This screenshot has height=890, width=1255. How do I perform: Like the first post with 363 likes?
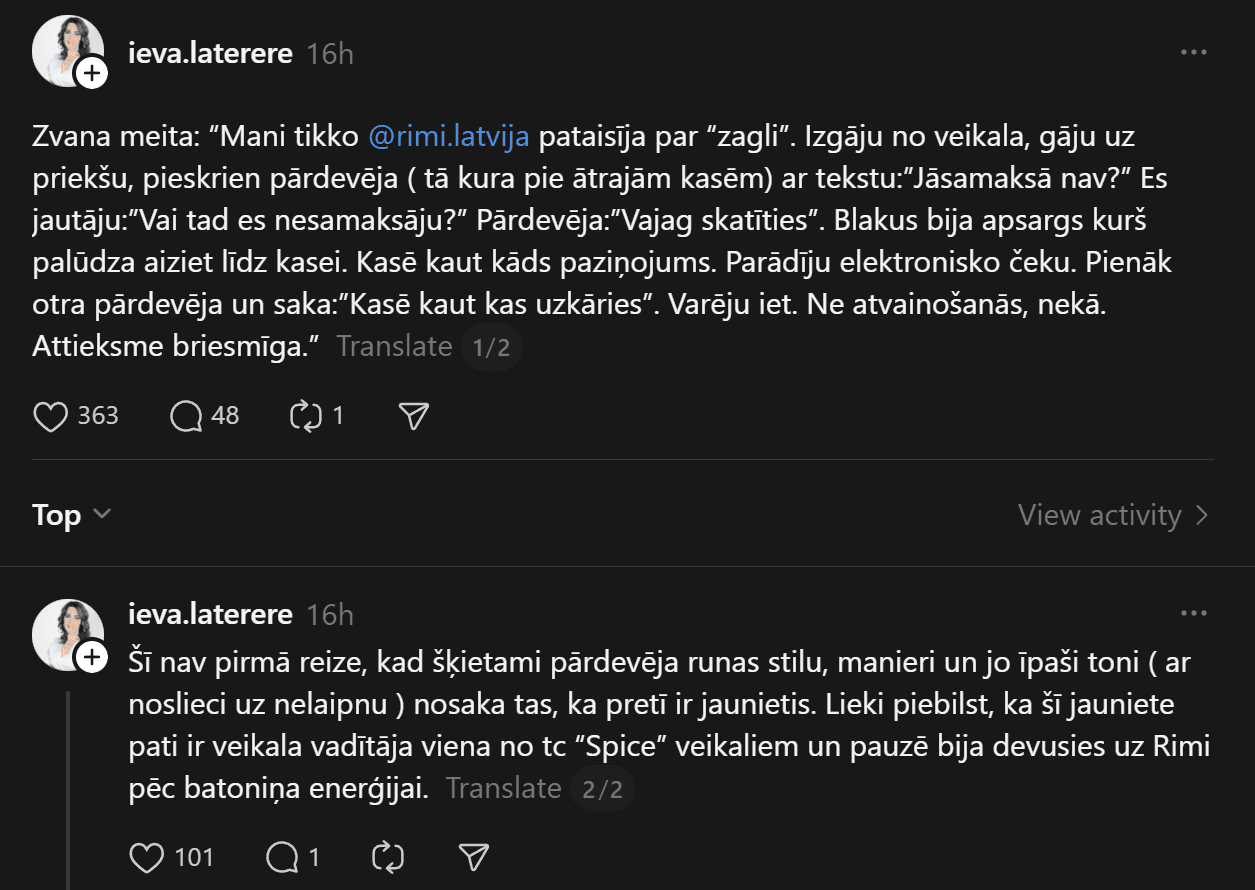pos(51,416)
